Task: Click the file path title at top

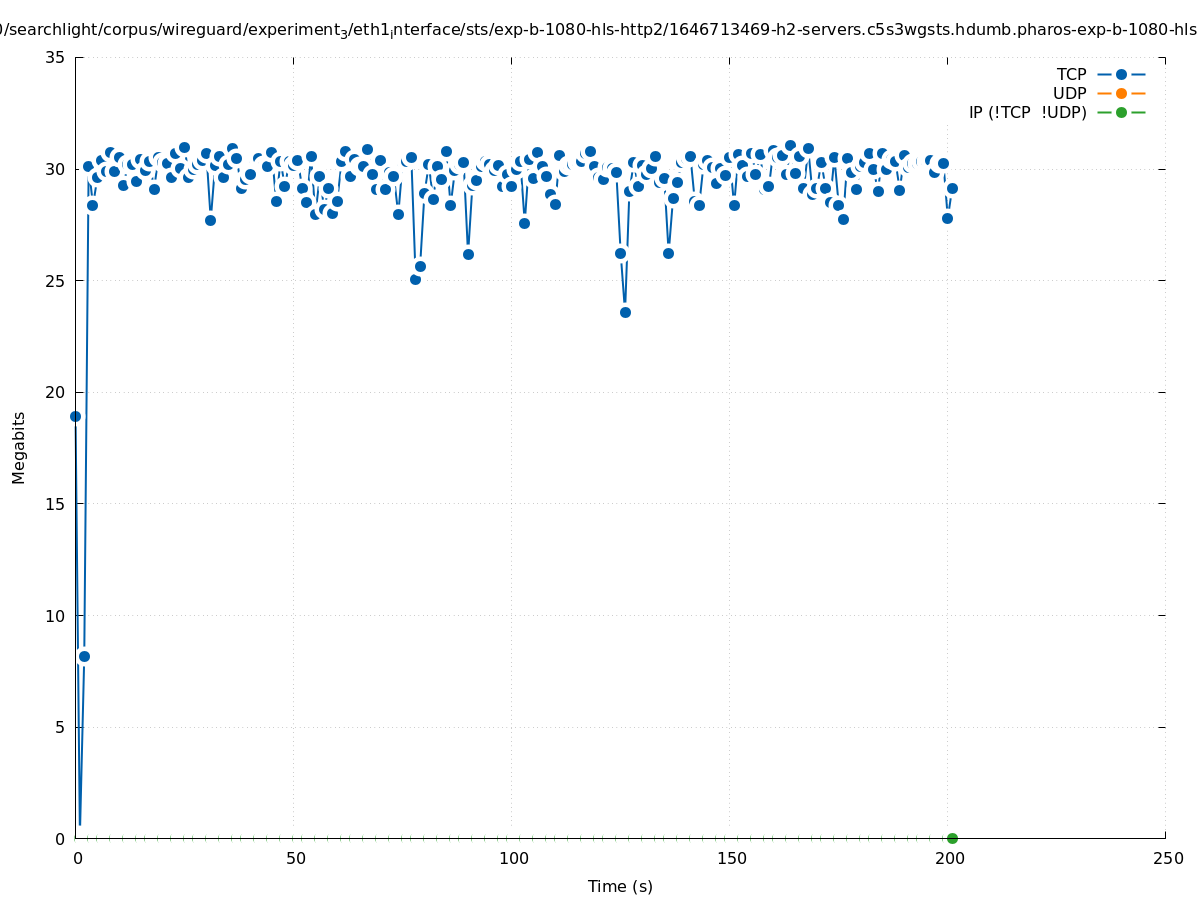Action: click(600, 30)
